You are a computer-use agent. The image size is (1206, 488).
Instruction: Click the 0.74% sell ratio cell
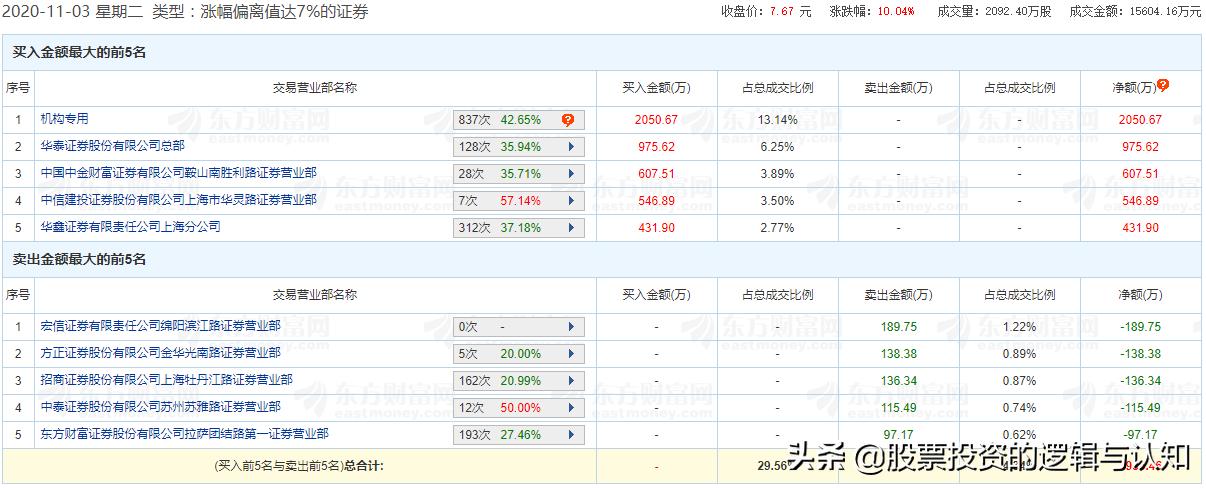(1019, 408)
